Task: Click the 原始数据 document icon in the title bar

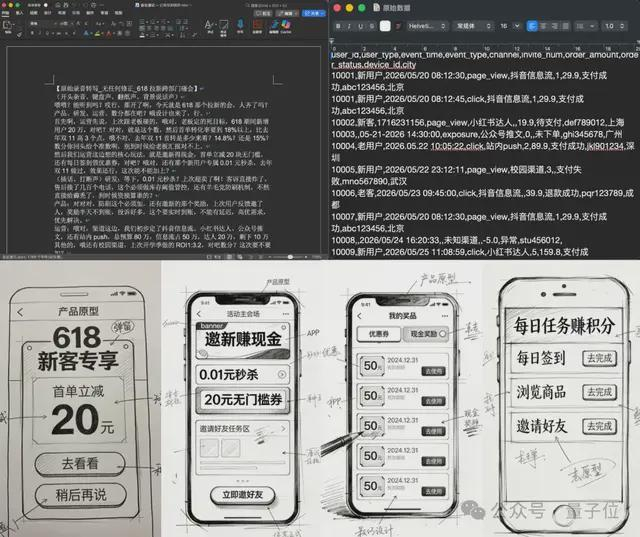Action: pyautogui.click(x=376, y=7)
